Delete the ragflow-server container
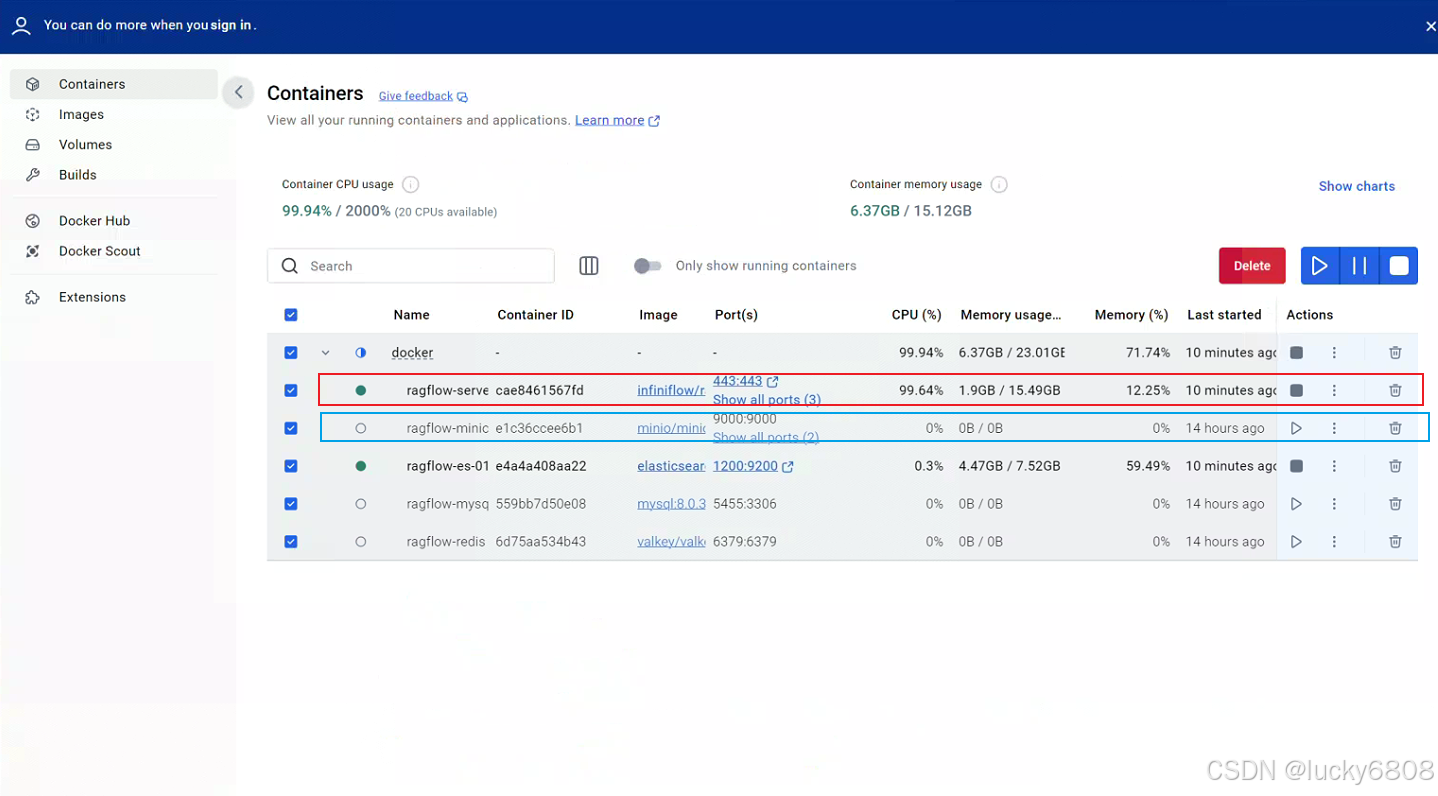This screenshot has height=796, width=1438. [1395, 391]
